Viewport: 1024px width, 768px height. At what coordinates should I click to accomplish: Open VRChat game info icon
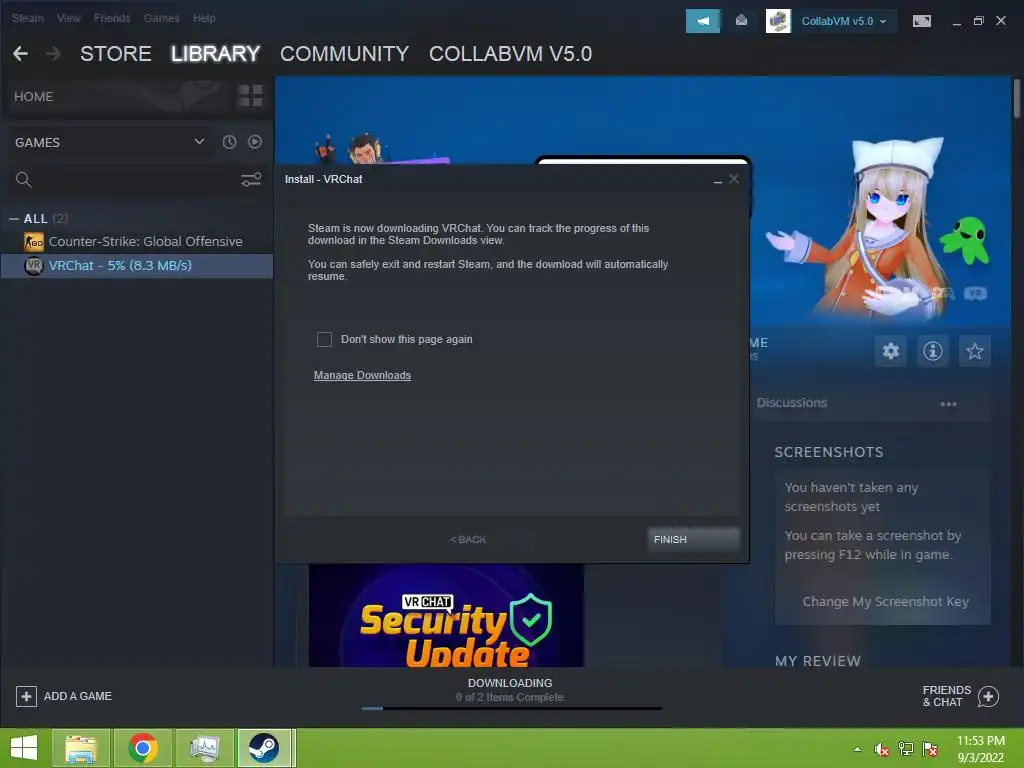[x=933, y=351]
